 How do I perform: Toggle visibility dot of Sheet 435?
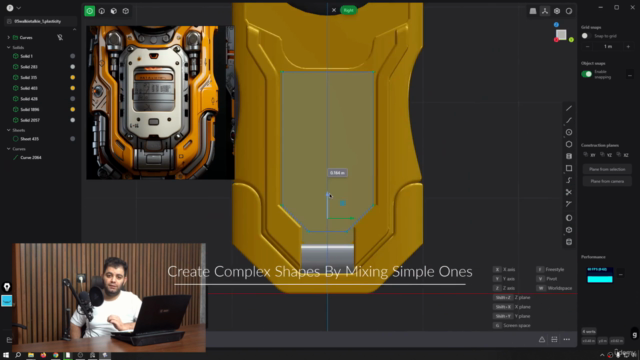tap(73, 139)
